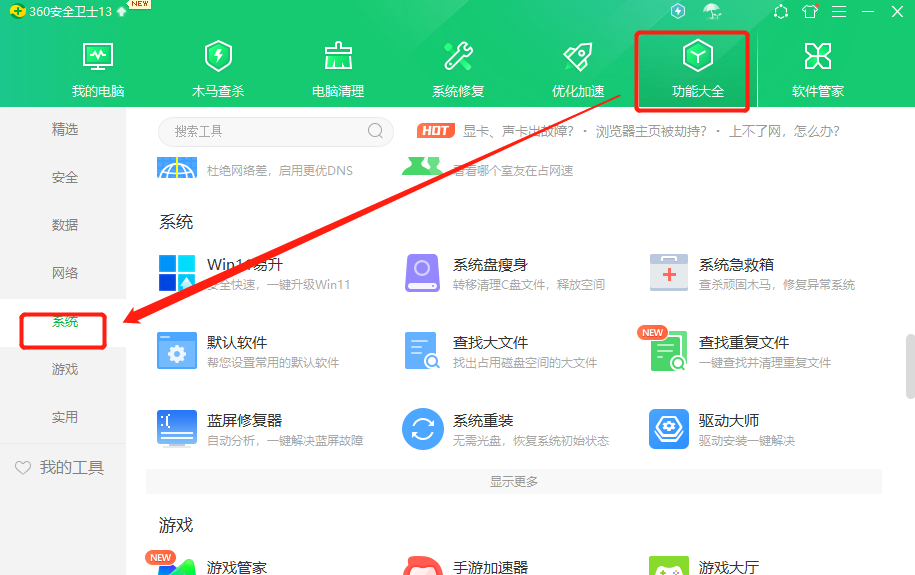Click 系统急救箱 title text

pos(736,264)
